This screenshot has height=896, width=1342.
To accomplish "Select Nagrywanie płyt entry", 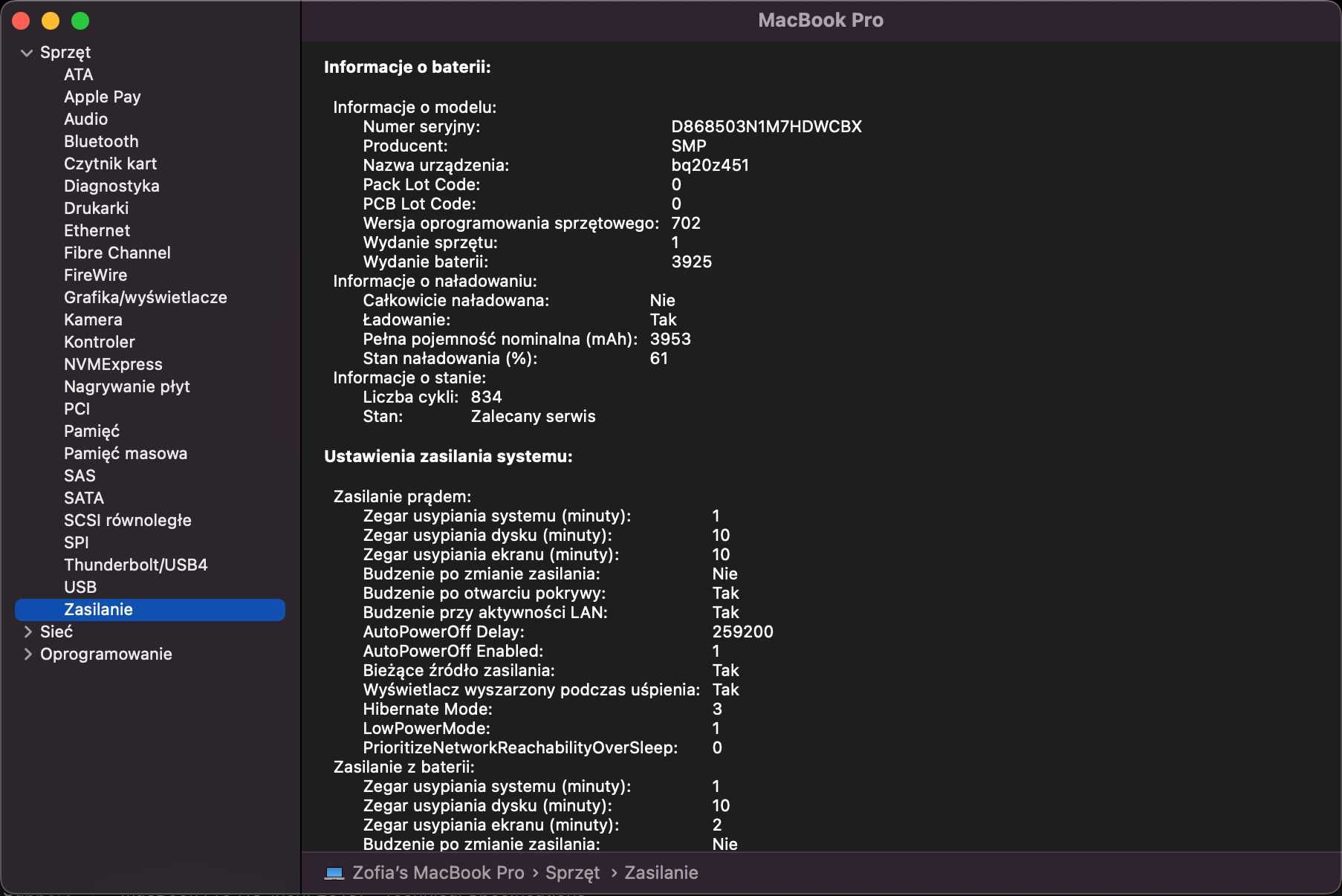I will click(127, 386).
